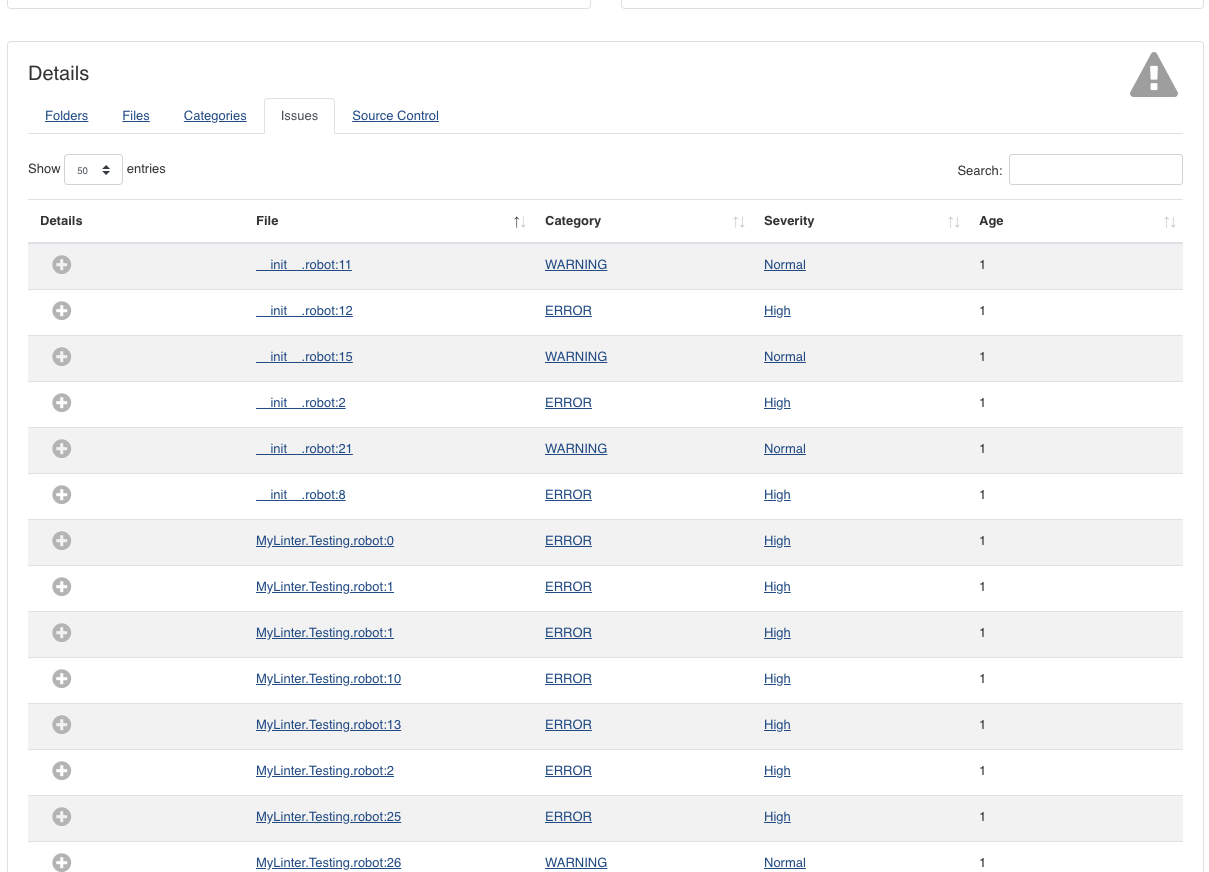Image resolution: width=1209 pixels, height=872 pixels.
Task: Sort the Age column using its sort arrows
Action: [1169, 221]
